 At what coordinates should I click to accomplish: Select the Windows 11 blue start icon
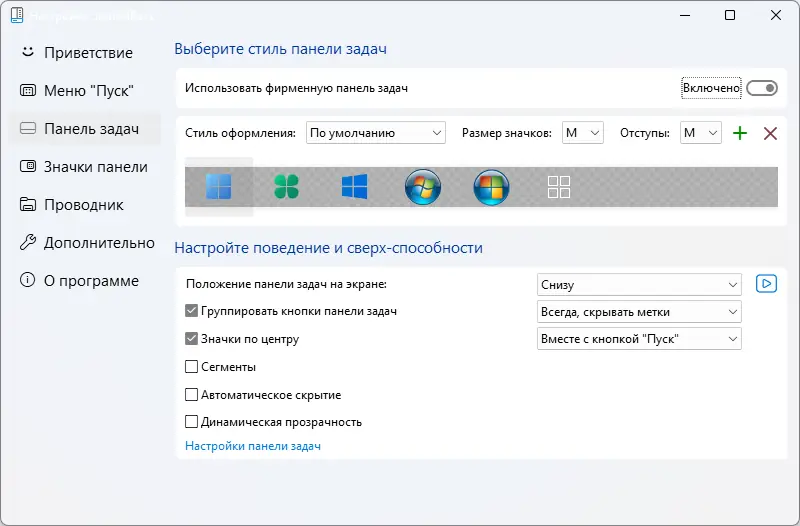219,186
